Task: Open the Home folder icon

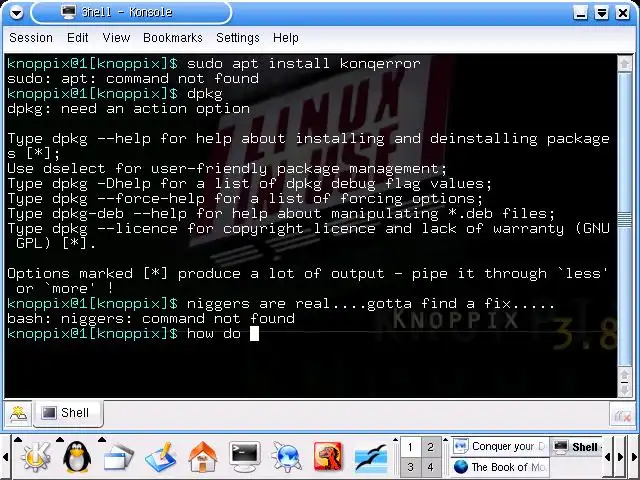Action: click(x=202, y=457)
